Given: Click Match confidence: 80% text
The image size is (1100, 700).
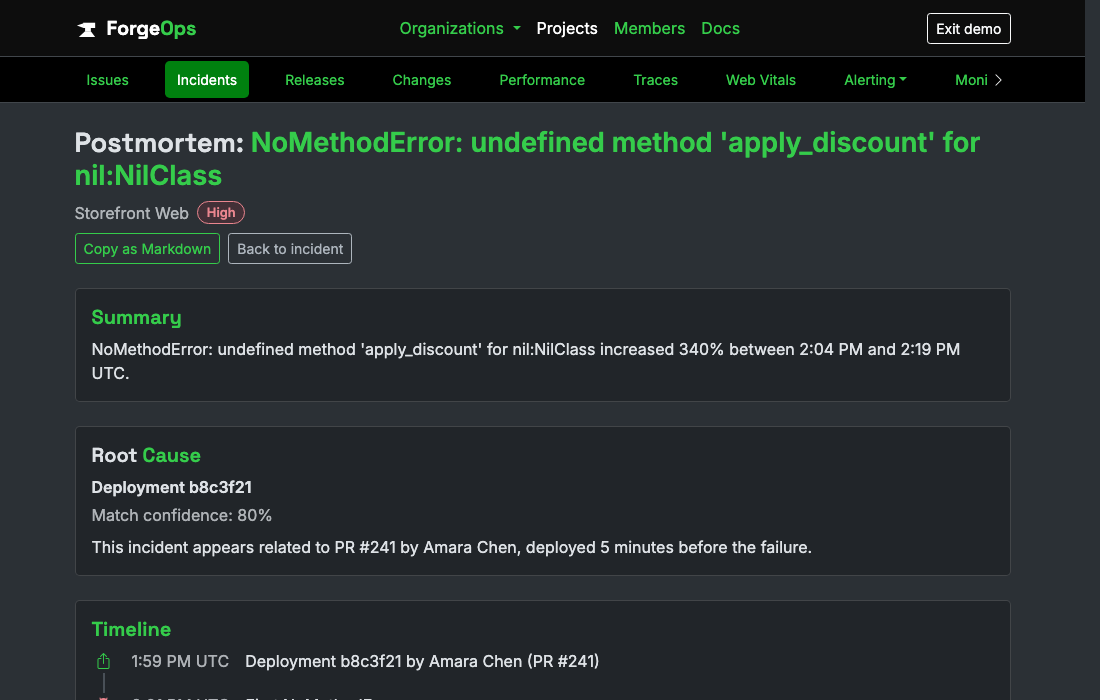Looking at the screenshot, I should coord(182,516).
